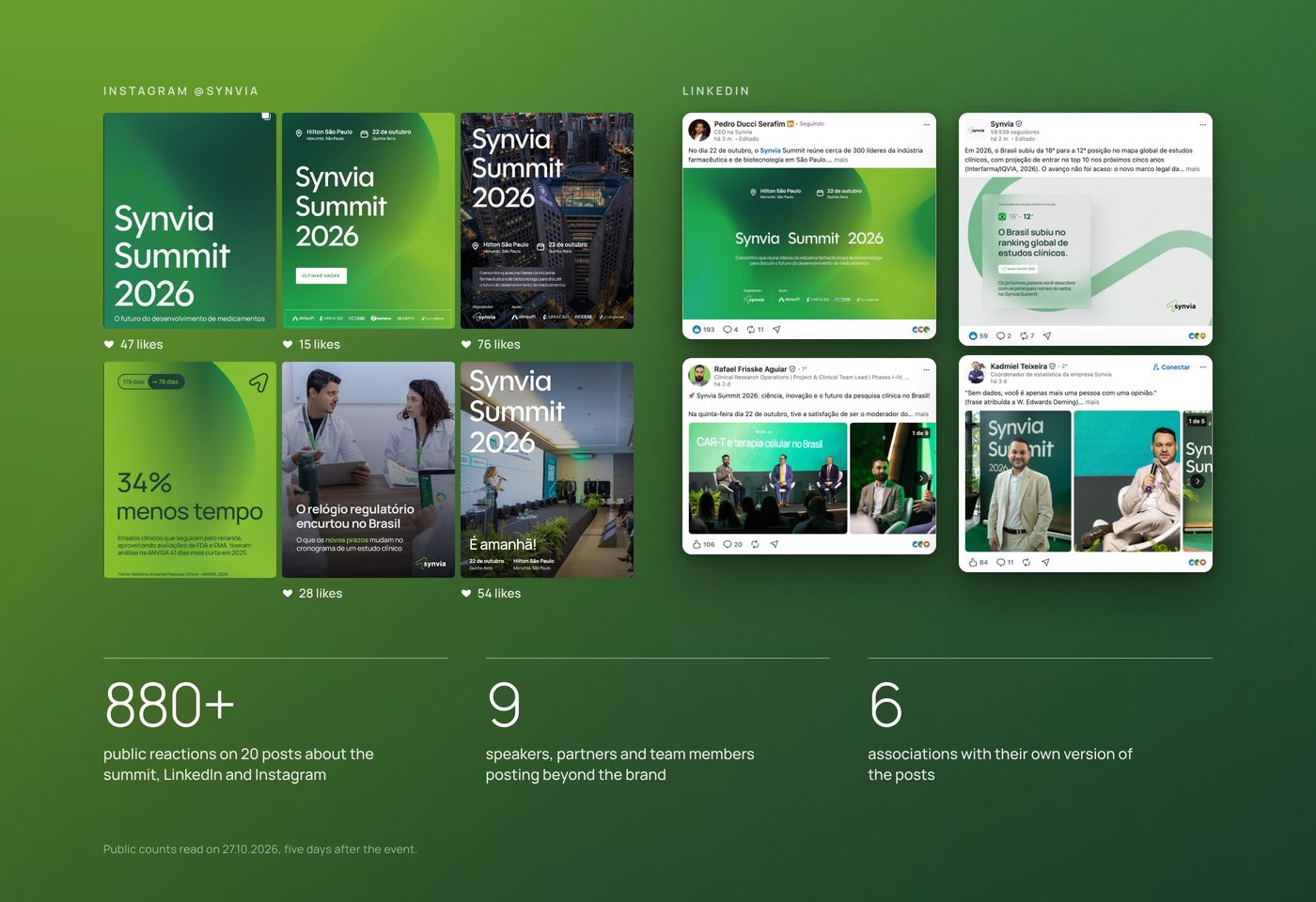
Task: Open comments on the Synvia company post
Action: [x=1001, y=335]
